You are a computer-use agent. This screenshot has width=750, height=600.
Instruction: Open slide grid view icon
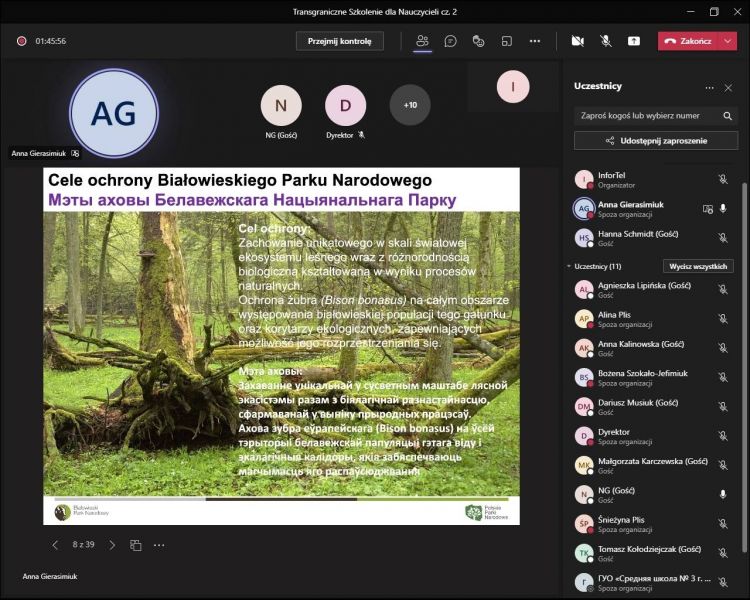point(136,545)
